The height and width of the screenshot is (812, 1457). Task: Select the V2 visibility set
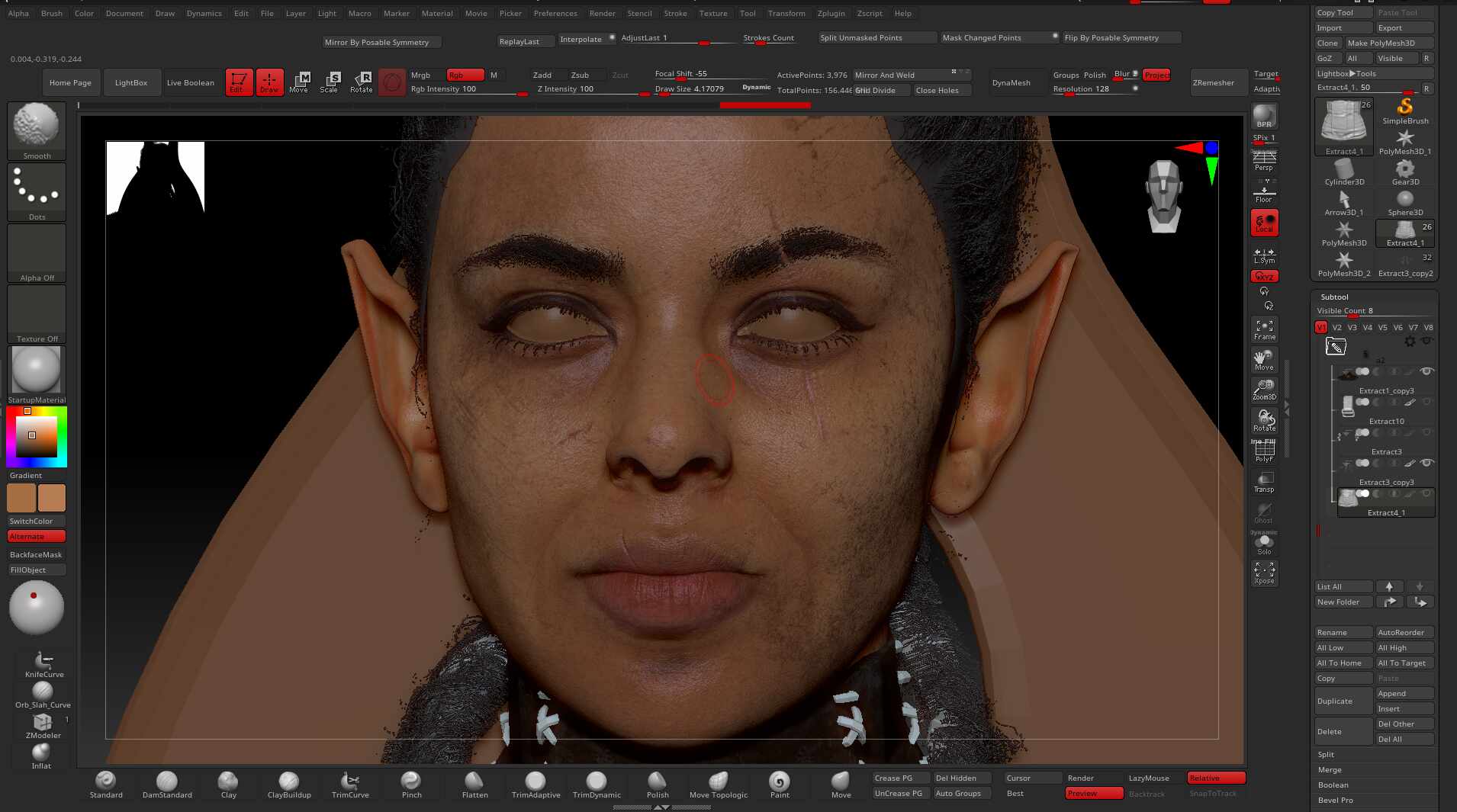tap(1336, 327)
